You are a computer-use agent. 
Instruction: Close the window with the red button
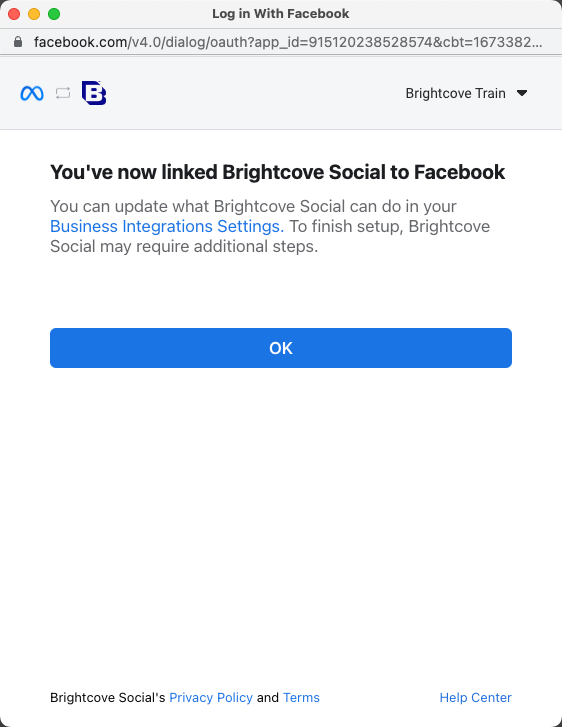click(14, 14)
